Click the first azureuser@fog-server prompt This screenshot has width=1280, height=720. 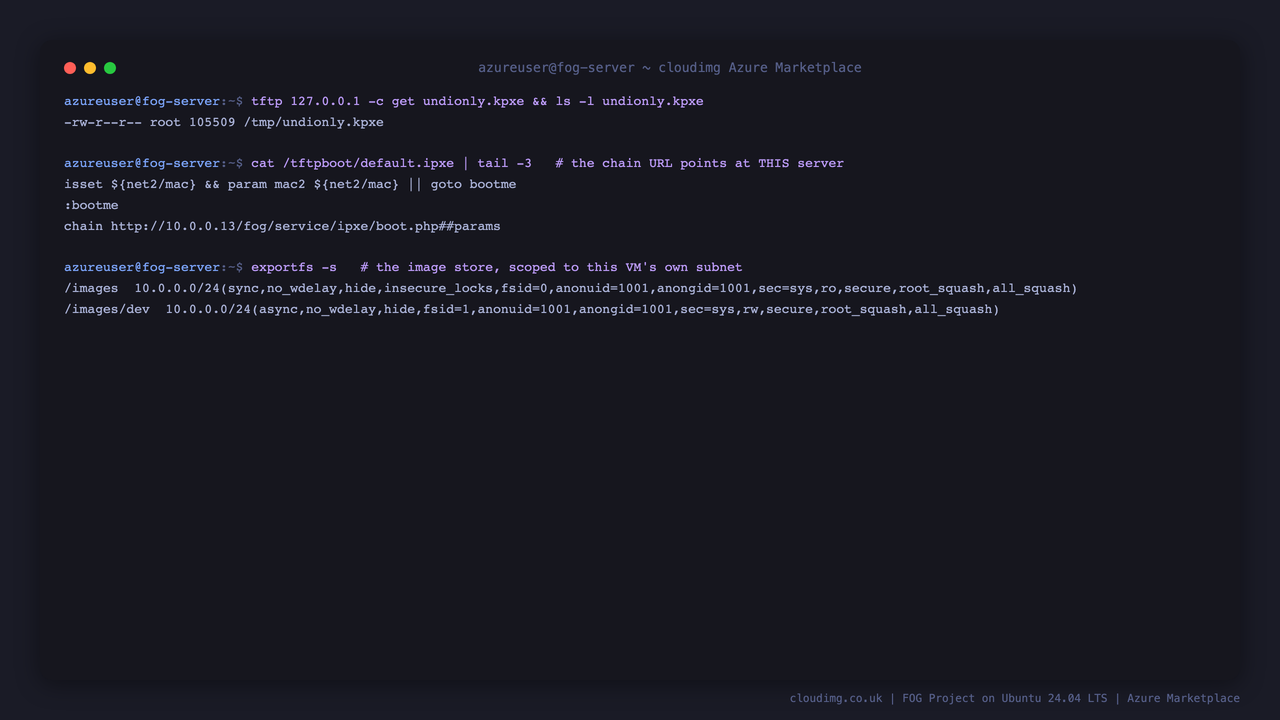coord(153,101)
